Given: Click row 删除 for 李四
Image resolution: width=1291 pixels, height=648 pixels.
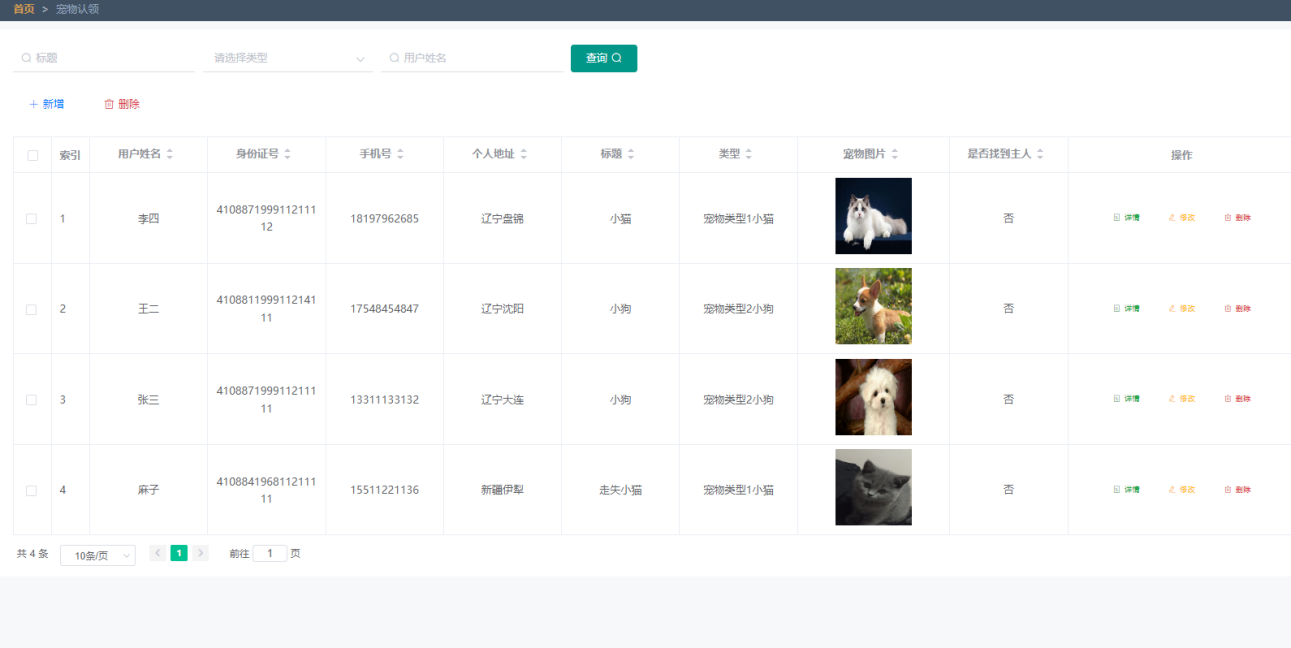Looking at the screenshot, I should [1237, 217].
